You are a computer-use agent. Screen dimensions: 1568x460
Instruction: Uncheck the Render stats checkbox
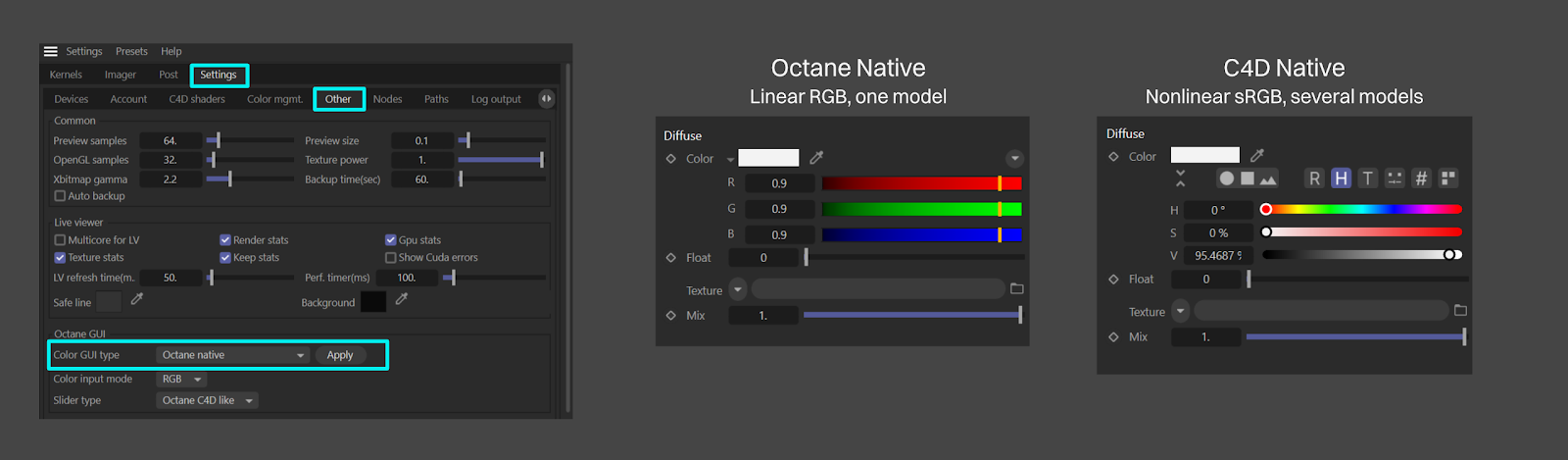click(x=225, y=240)
